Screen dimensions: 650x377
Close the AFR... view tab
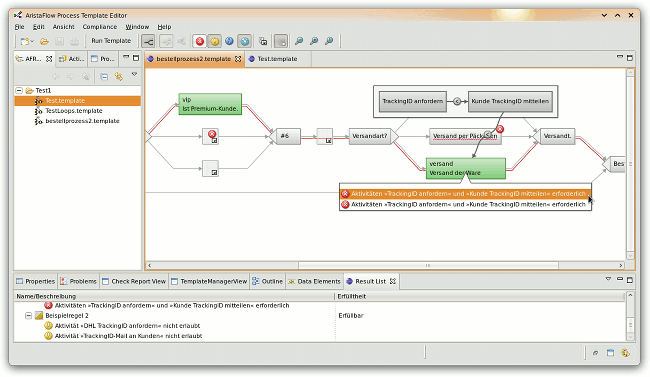click(49, 59)
